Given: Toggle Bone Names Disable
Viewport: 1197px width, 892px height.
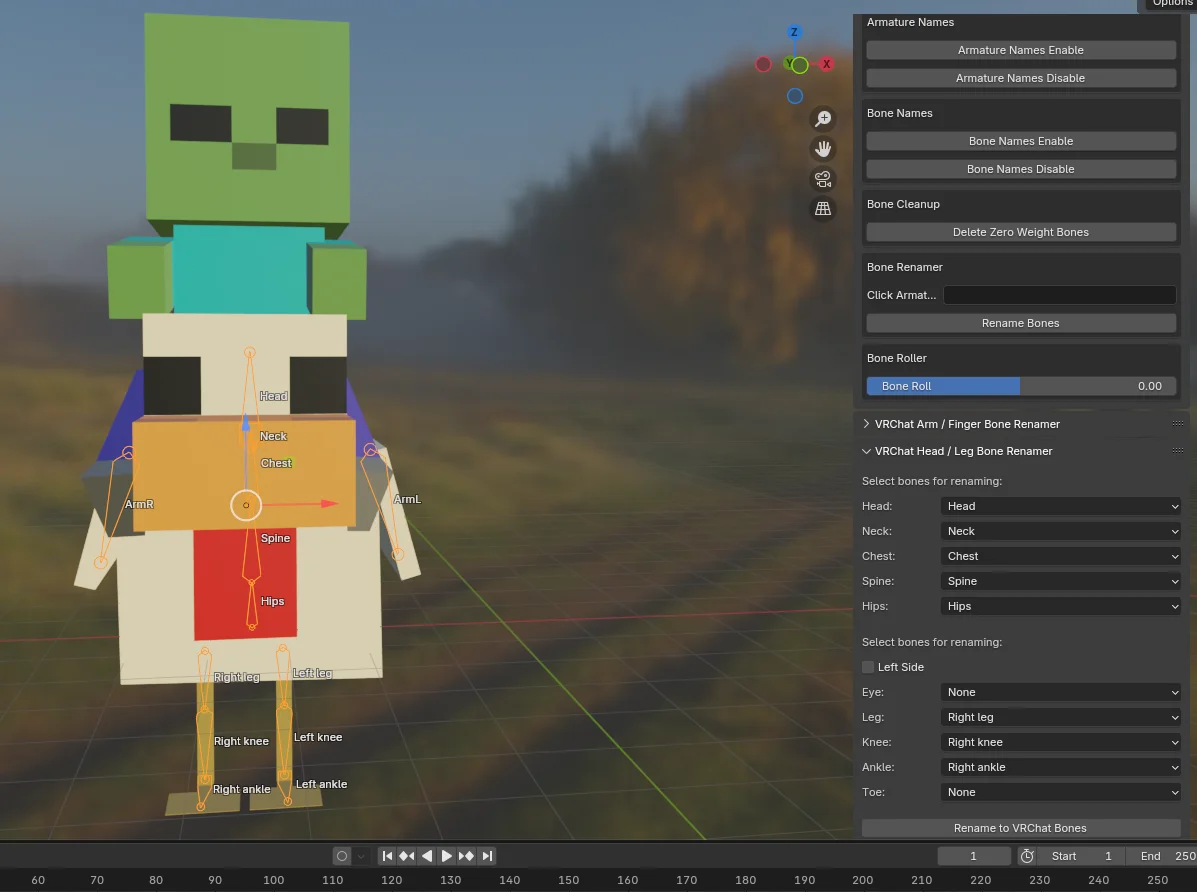Looking at the screenshot, I should 1020,168.
